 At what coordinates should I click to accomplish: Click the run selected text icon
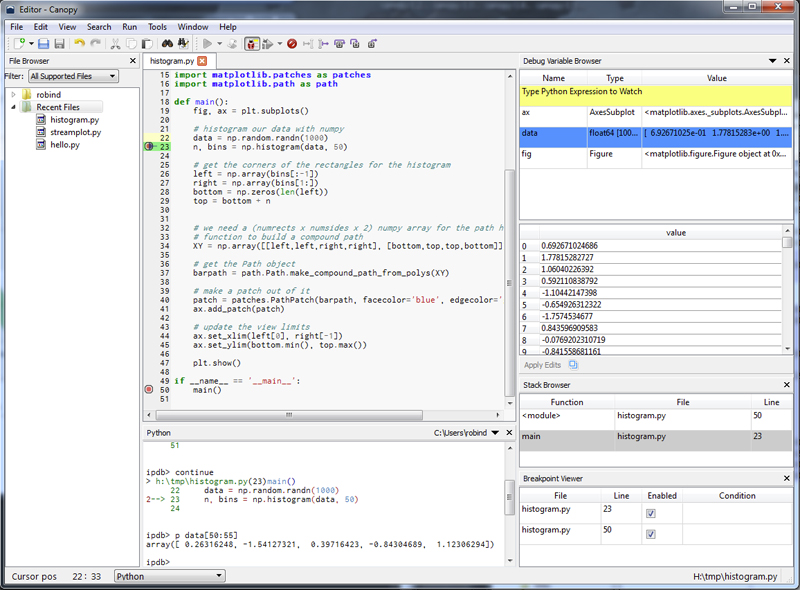click(x=232, y=44)
